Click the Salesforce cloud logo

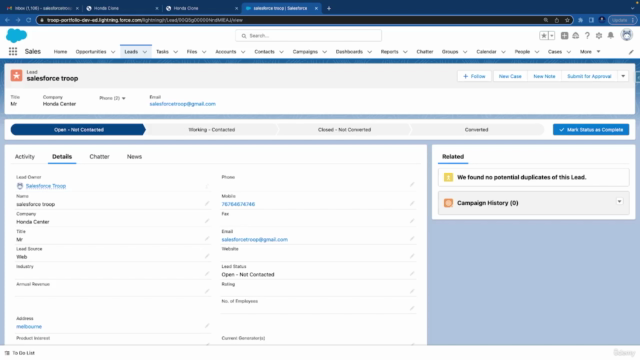[16, 36]
